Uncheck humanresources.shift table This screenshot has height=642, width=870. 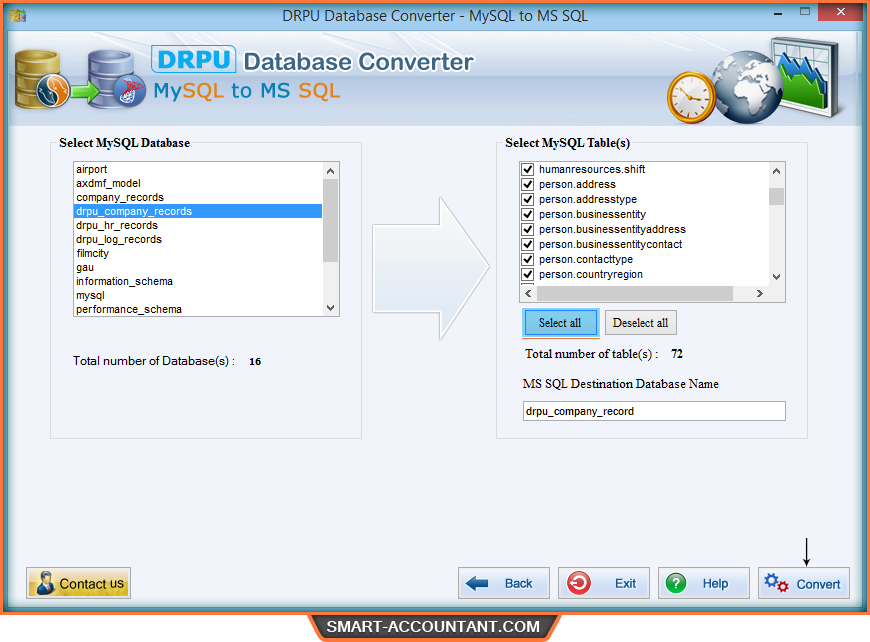(x=528, y=169)
